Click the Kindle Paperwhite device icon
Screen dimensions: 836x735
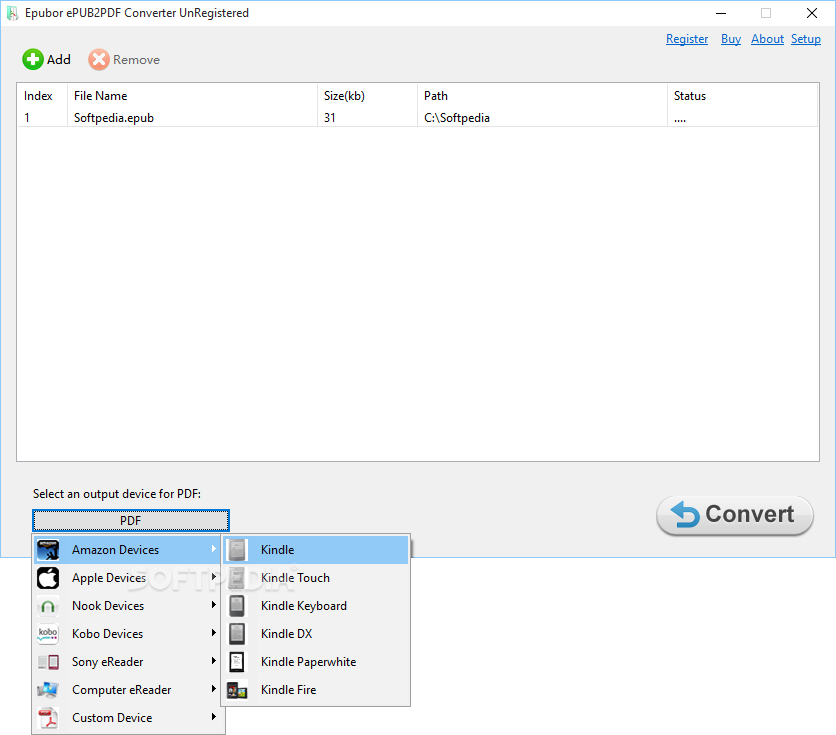pyautogui.click(x=237, y=662)
